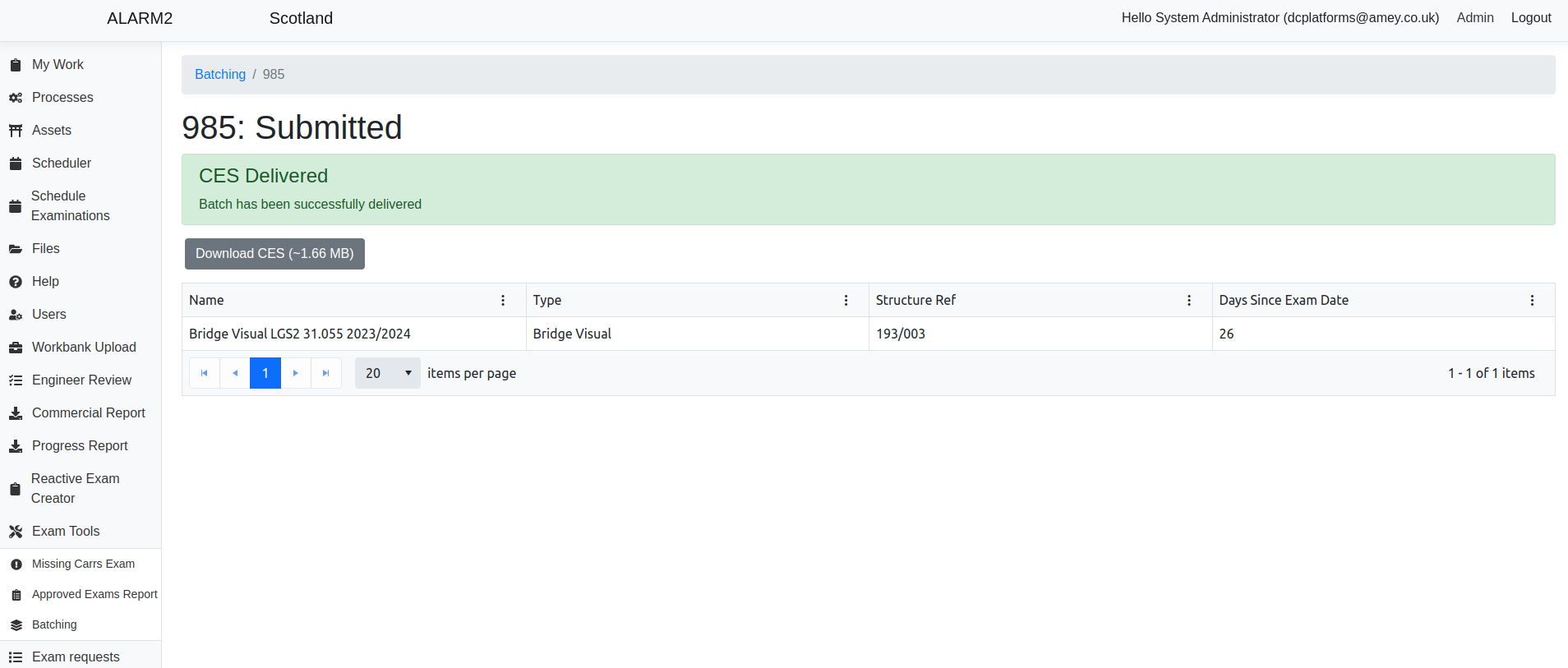The image size is (1568, 668).
Task: Go to previous page arrow
Action: 235,373
